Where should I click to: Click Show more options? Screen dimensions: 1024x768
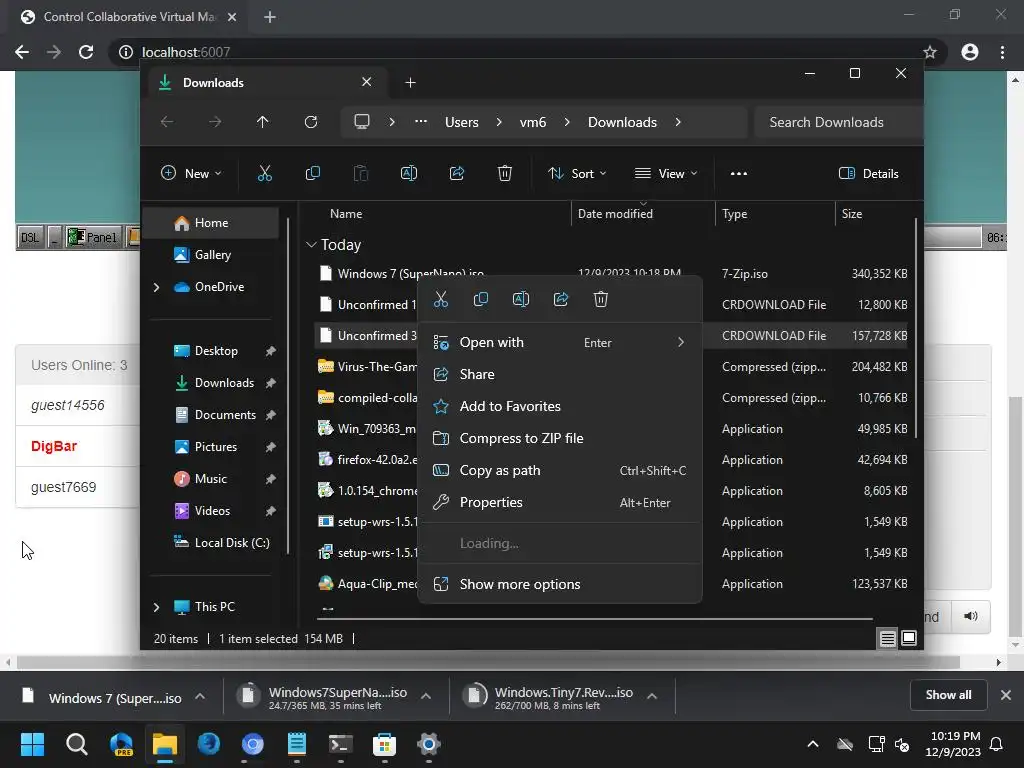[560, 584]
